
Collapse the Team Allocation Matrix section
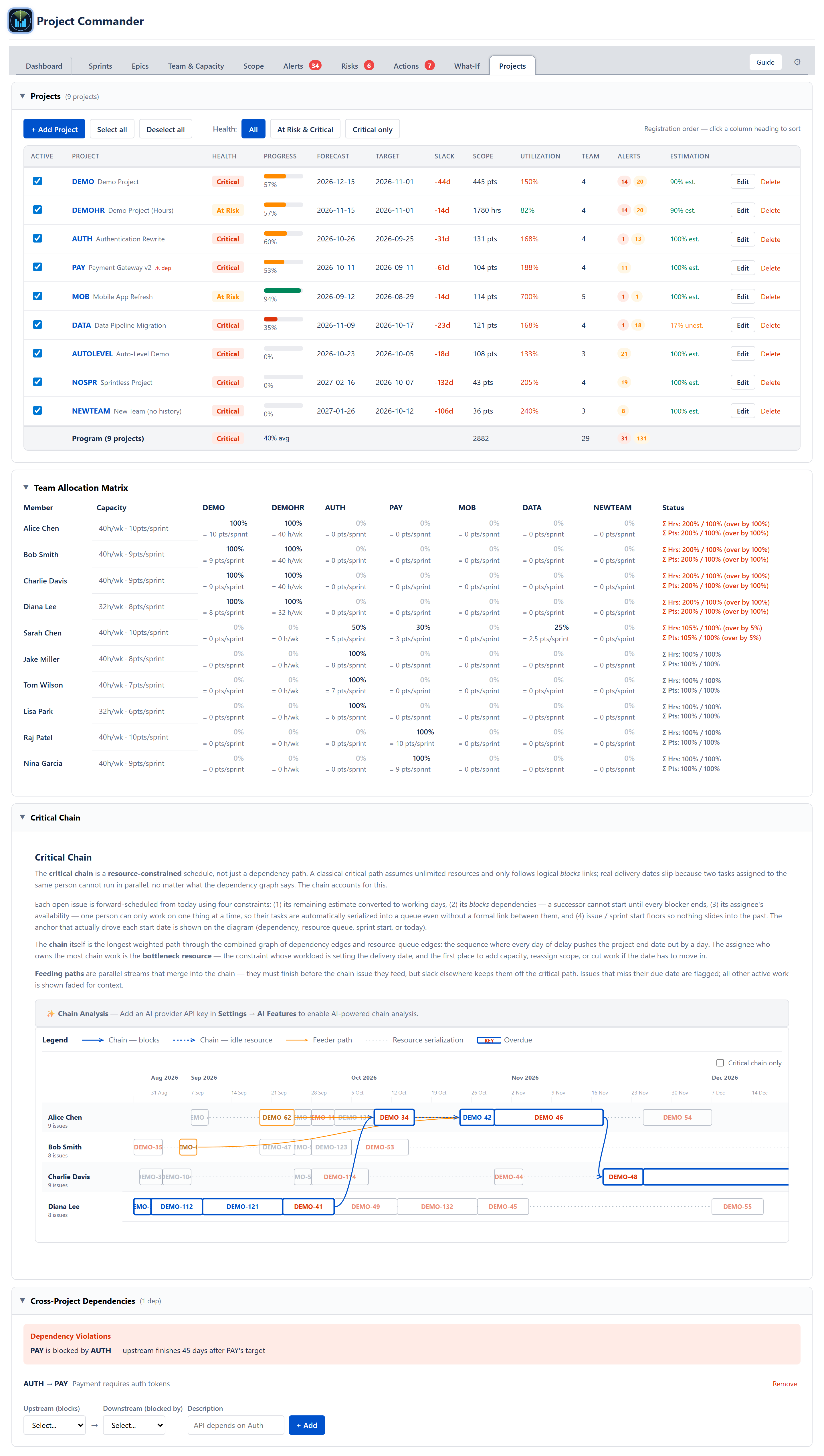click(26, 488)
